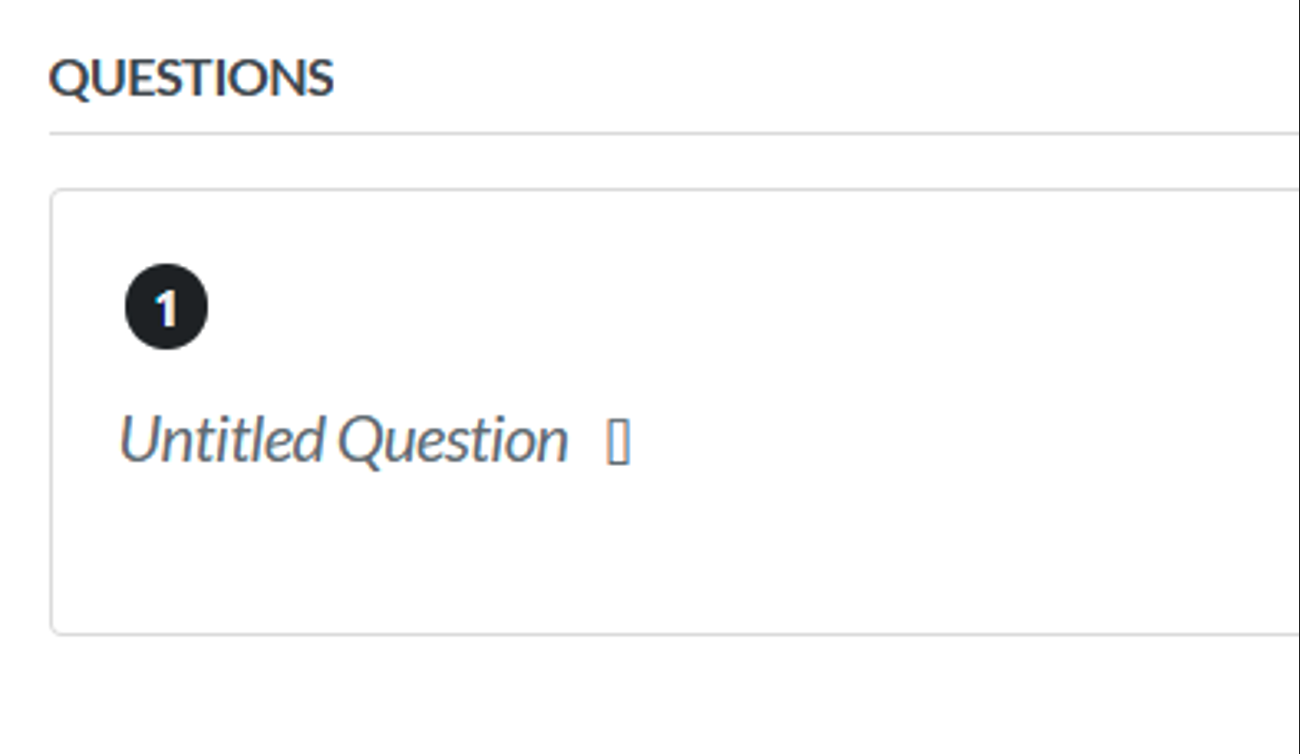Click the edit icon beside Untitled Question
This screenshot has height=754, width=1300.
pos(618,442)
